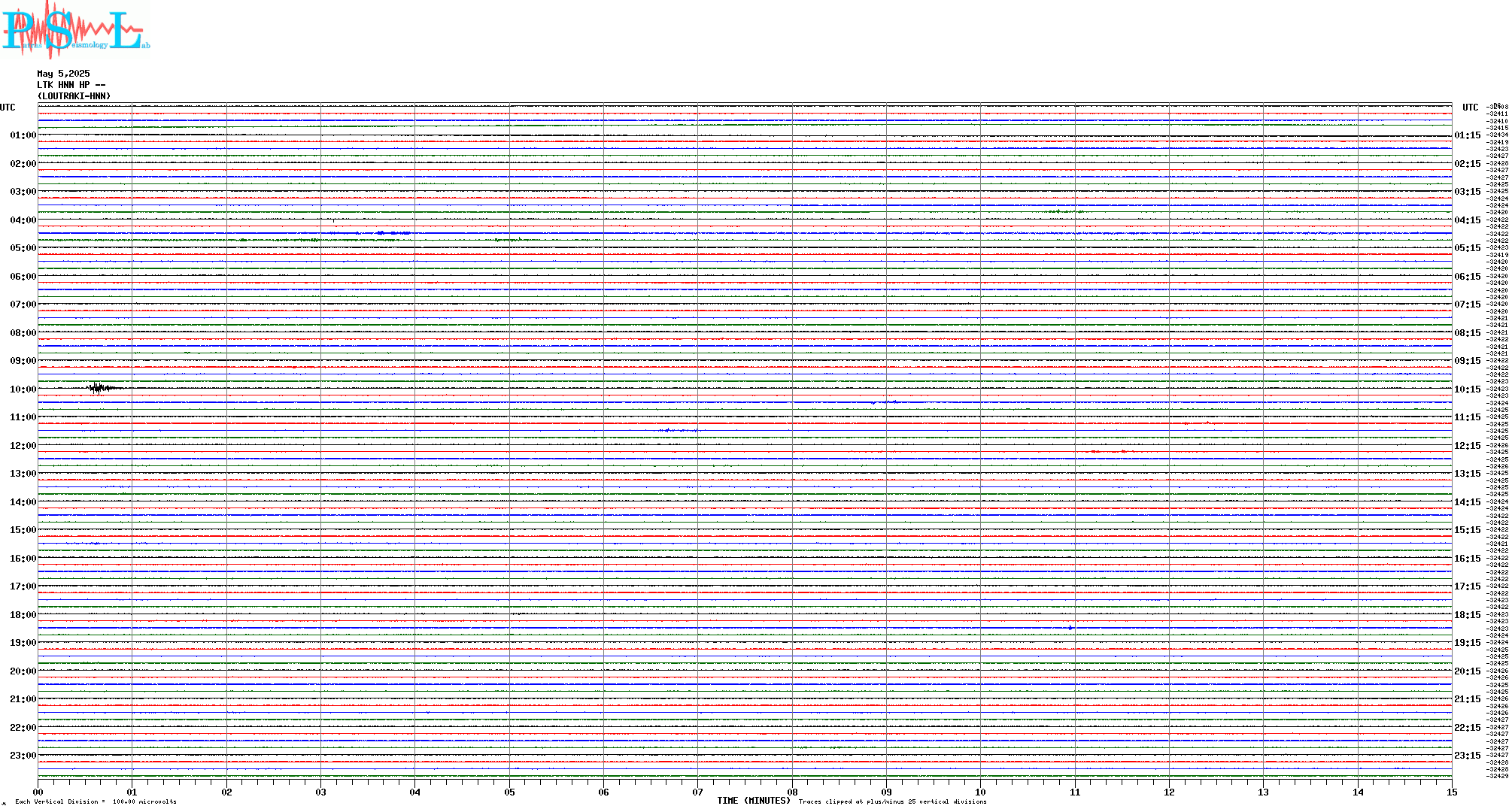
Task: Select the May 5,2025 date text
Action: coord(64,74)
